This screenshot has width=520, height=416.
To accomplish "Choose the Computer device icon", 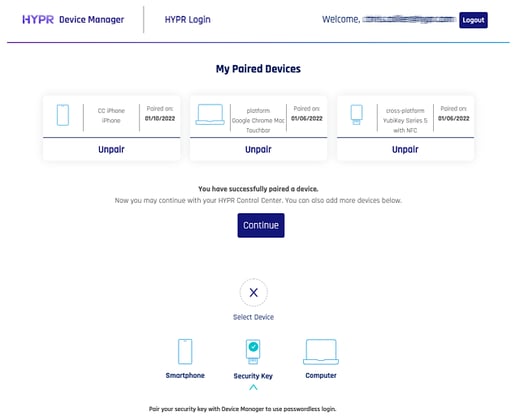I will click(321, 352).
